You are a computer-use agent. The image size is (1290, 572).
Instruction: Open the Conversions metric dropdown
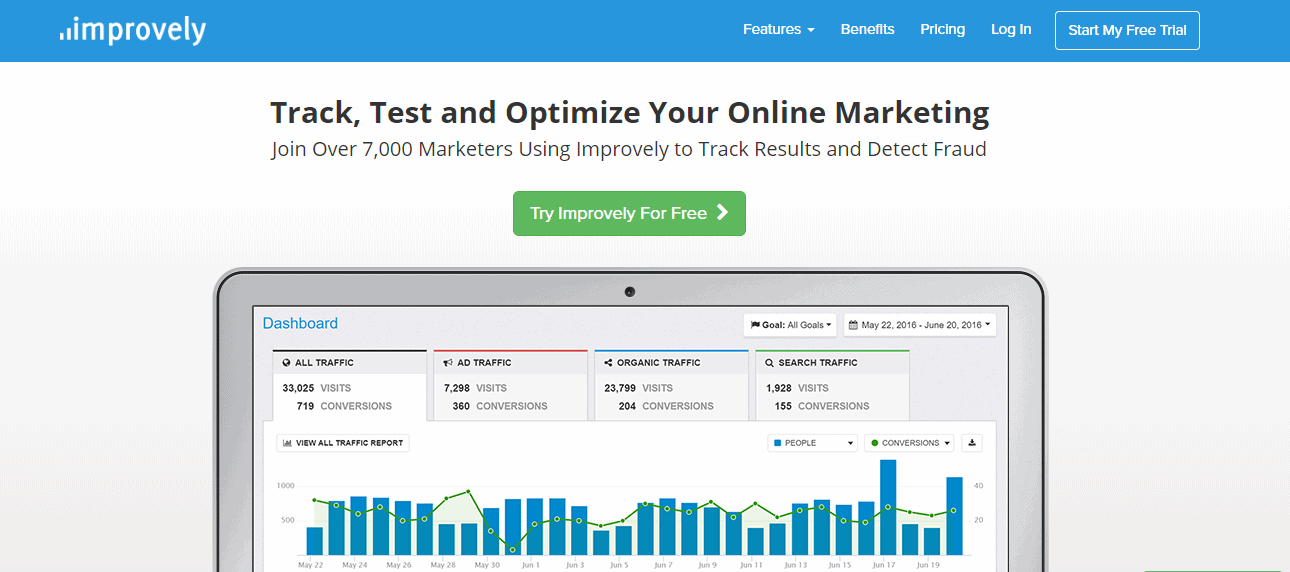click(909, 443)
